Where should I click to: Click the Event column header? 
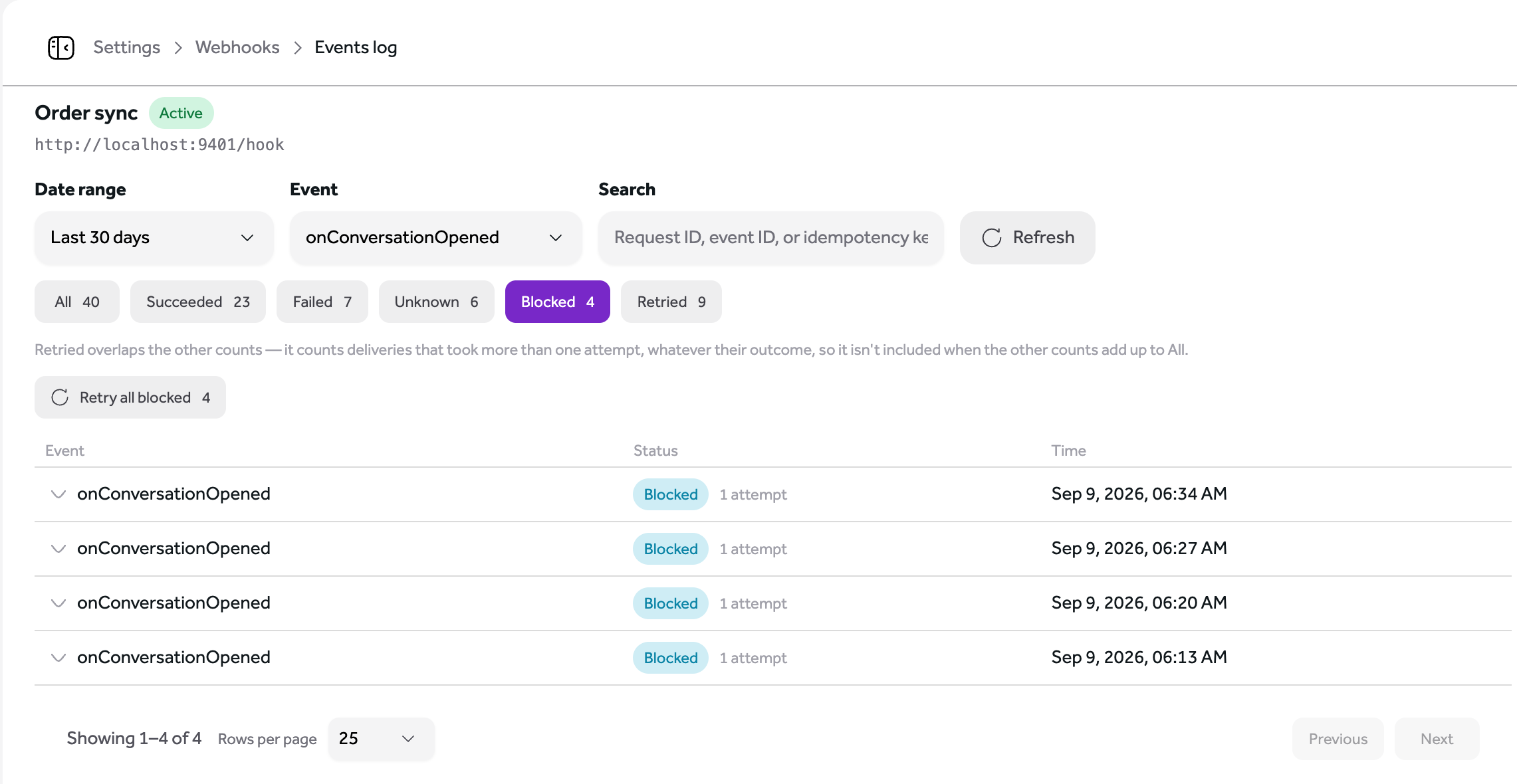tap(64, 450)
